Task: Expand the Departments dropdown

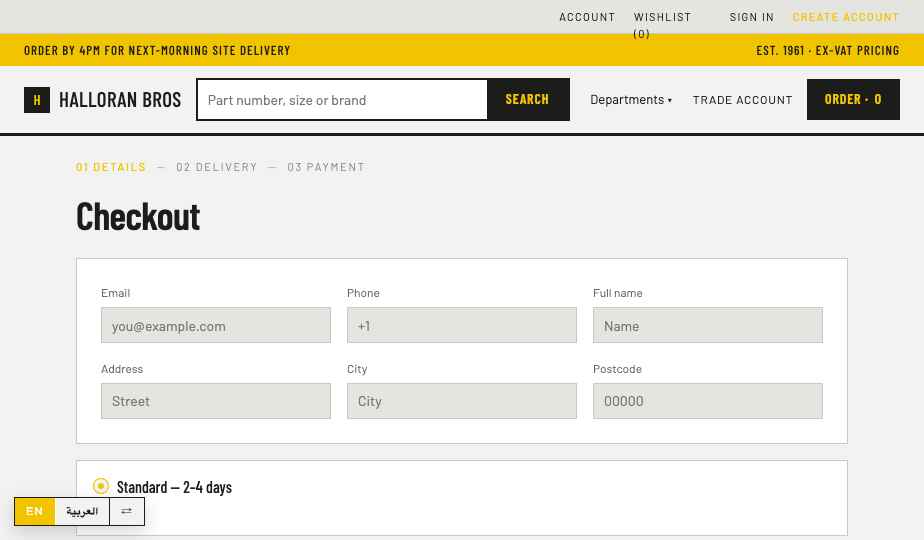Action: coord(631,100)
